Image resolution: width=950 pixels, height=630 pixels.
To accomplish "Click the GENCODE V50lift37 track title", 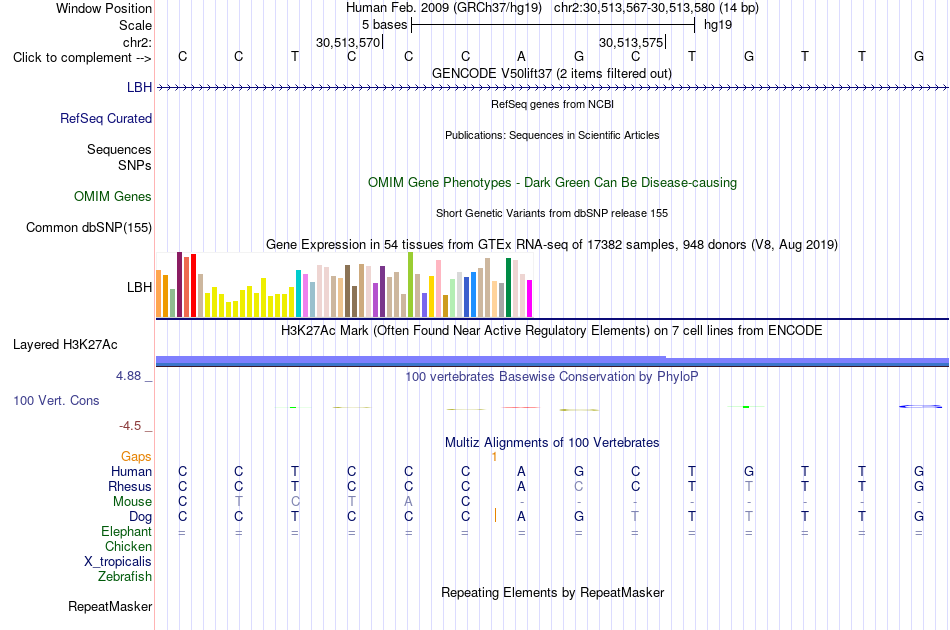I will coord(552,73).
